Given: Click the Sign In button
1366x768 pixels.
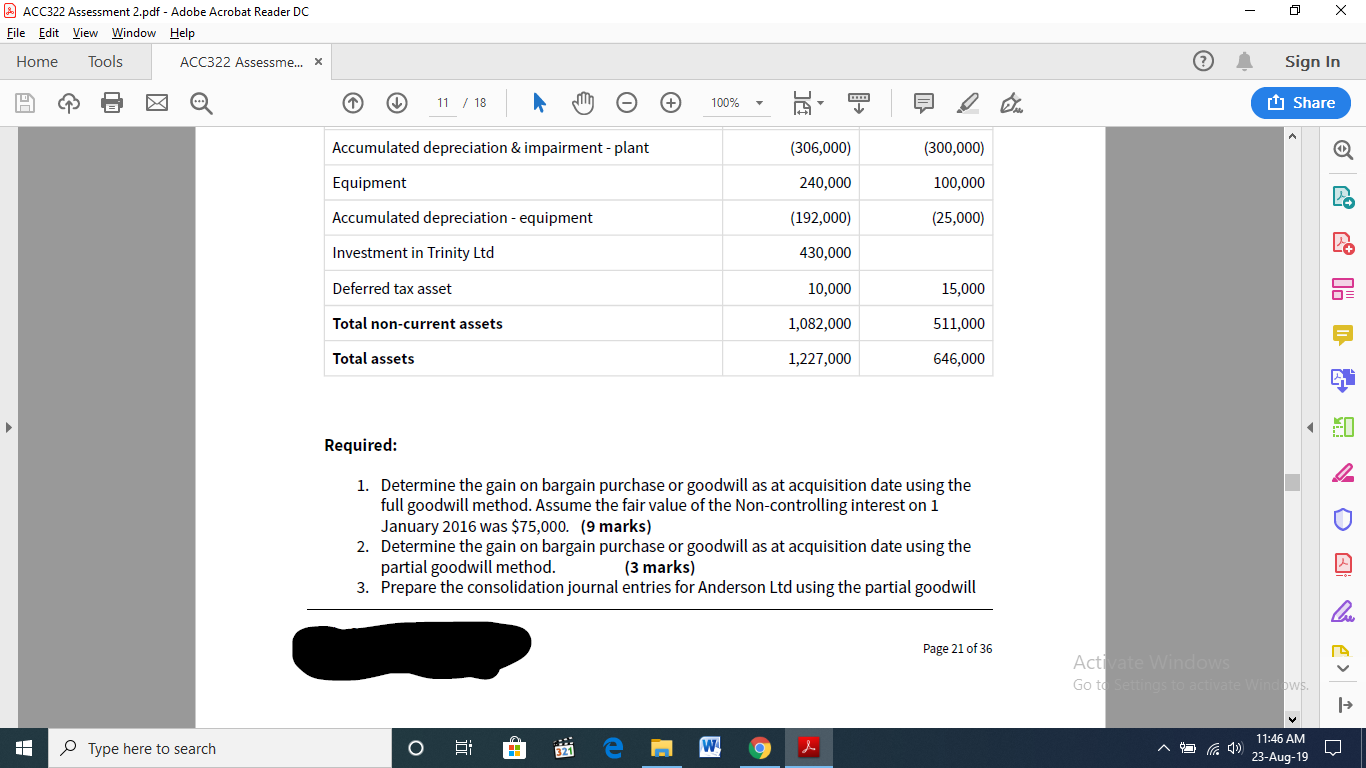Looking at the screenshot, I should pos(1311,61).
